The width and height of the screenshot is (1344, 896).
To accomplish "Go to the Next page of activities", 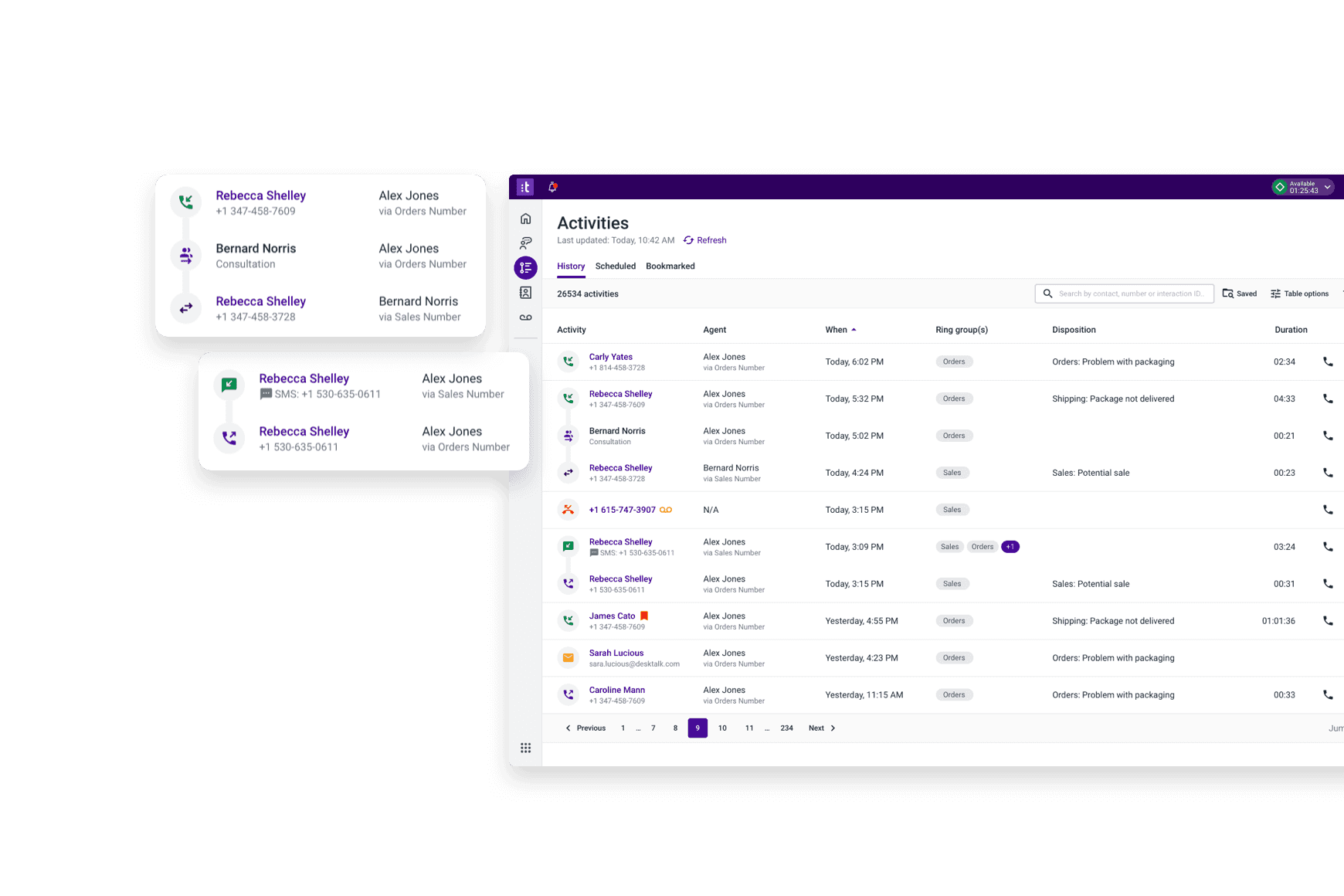I will coord(821,728).
